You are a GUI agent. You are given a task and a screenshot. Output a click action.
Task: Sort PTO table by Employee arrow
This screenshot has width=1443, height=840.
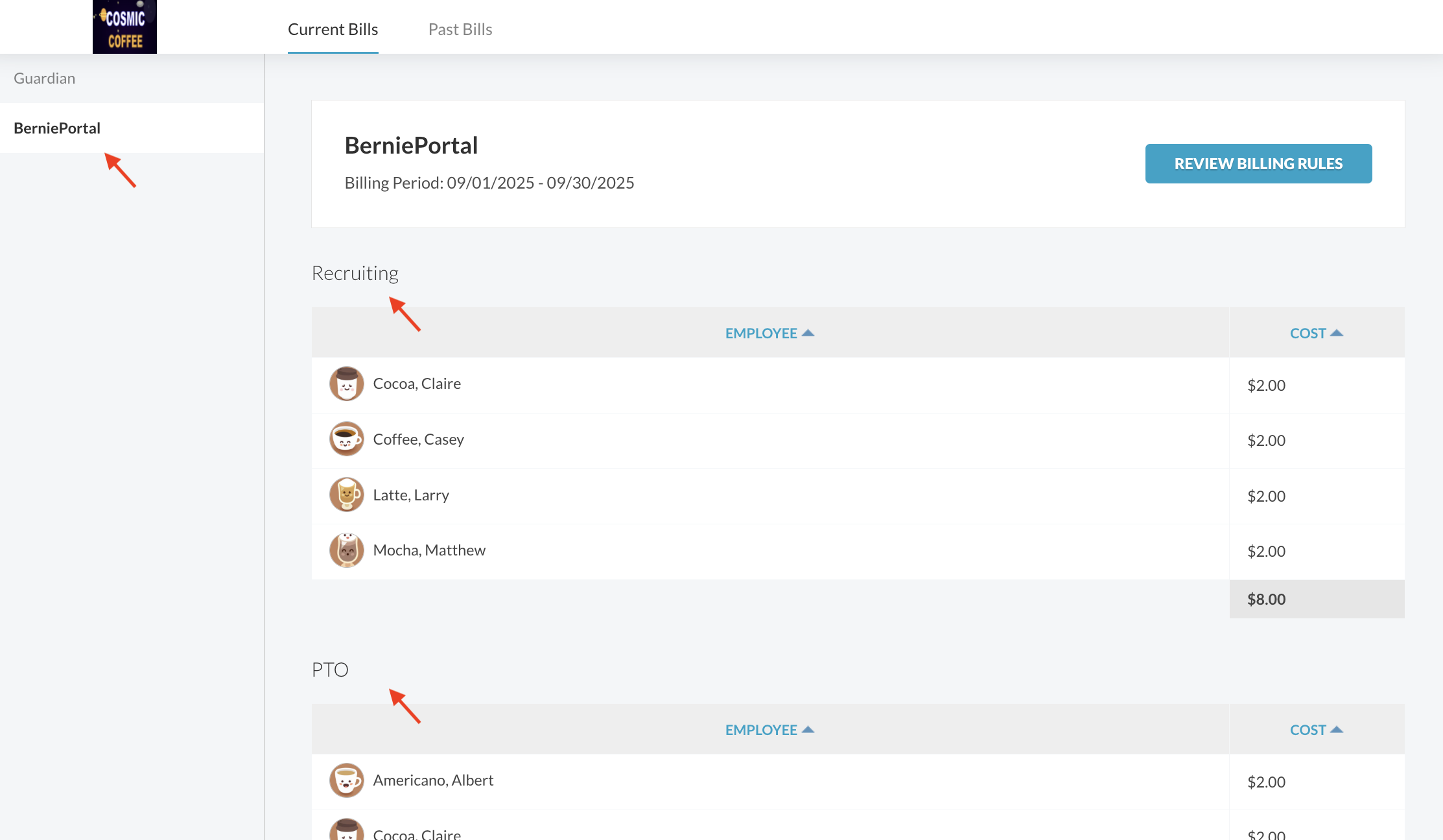click(x=808, y=730)
